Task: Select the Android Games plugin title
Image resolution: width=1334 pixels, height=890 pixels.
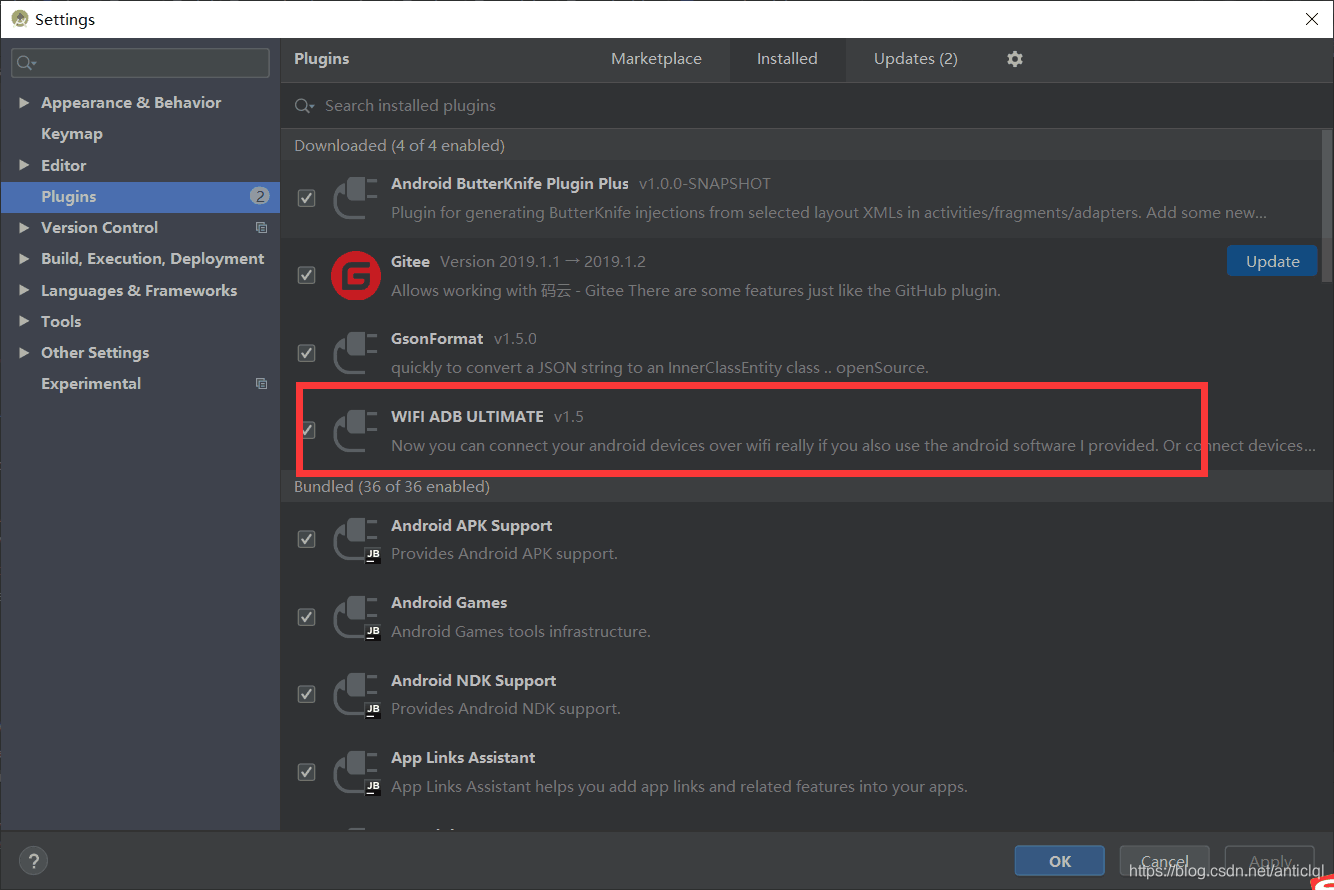Action: coord(449,603)
